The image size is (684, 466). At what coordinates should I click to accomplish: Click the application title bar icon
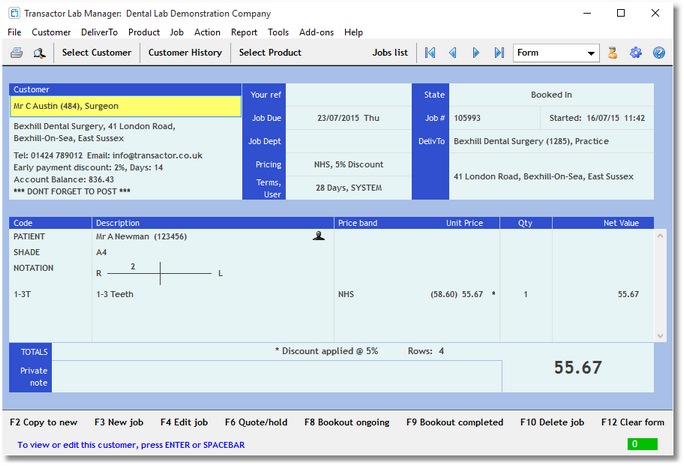(14, 14)
